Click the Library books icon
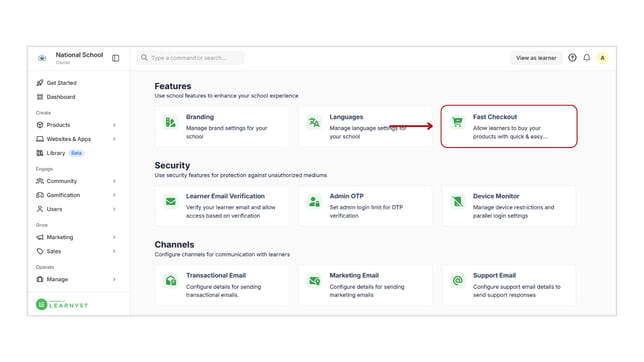 click(x=40, y=153)
